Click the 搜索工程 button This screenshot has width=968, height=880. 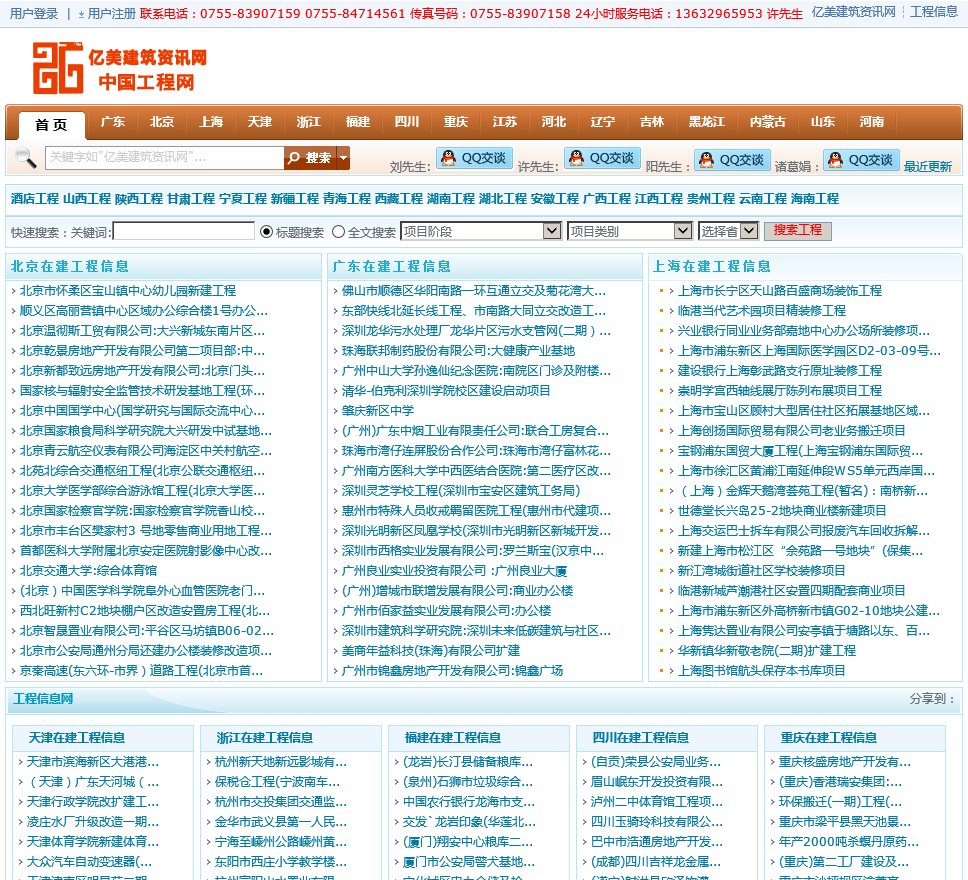(x=798, y=231)
